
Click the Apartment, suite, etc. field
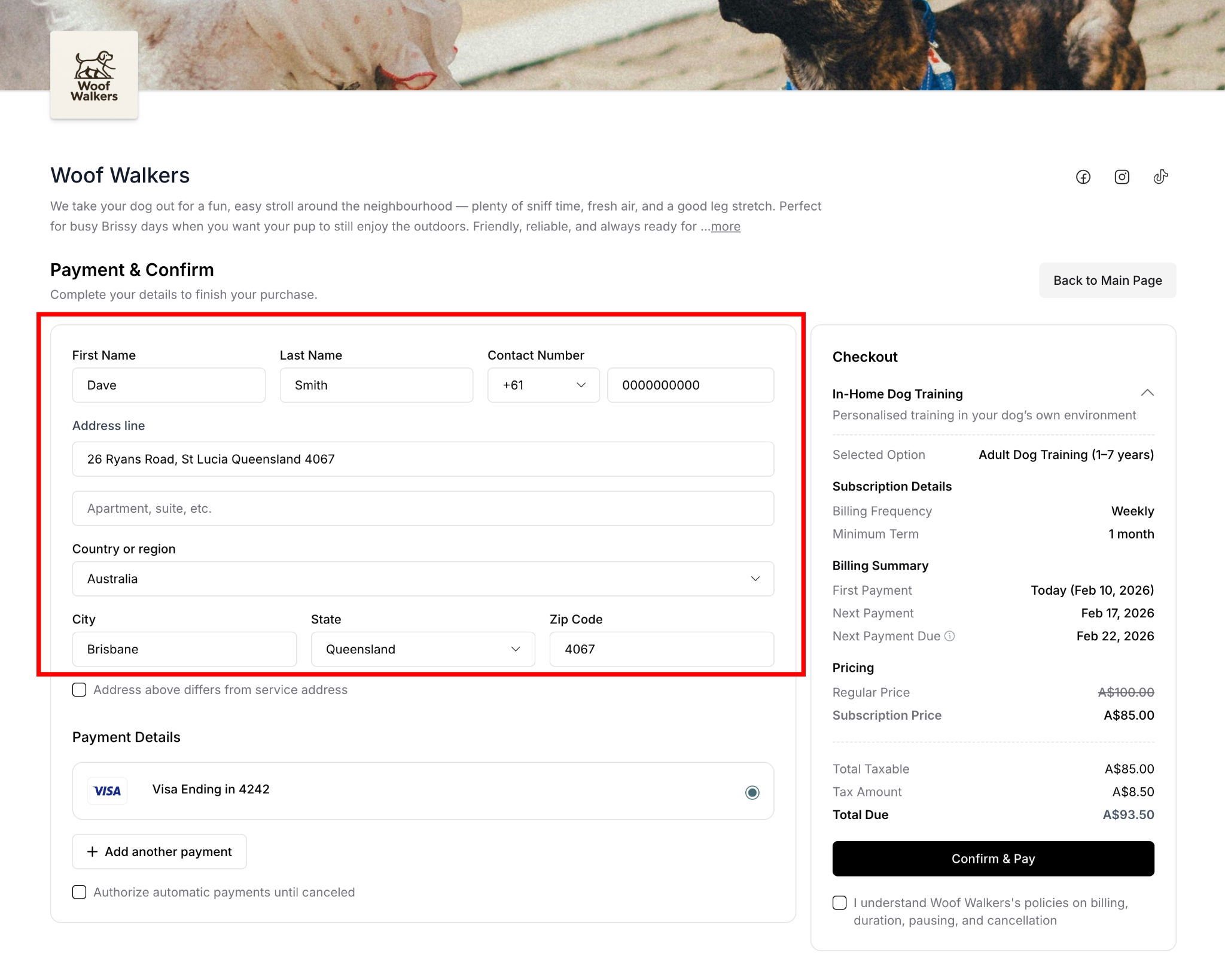point(423,509)
